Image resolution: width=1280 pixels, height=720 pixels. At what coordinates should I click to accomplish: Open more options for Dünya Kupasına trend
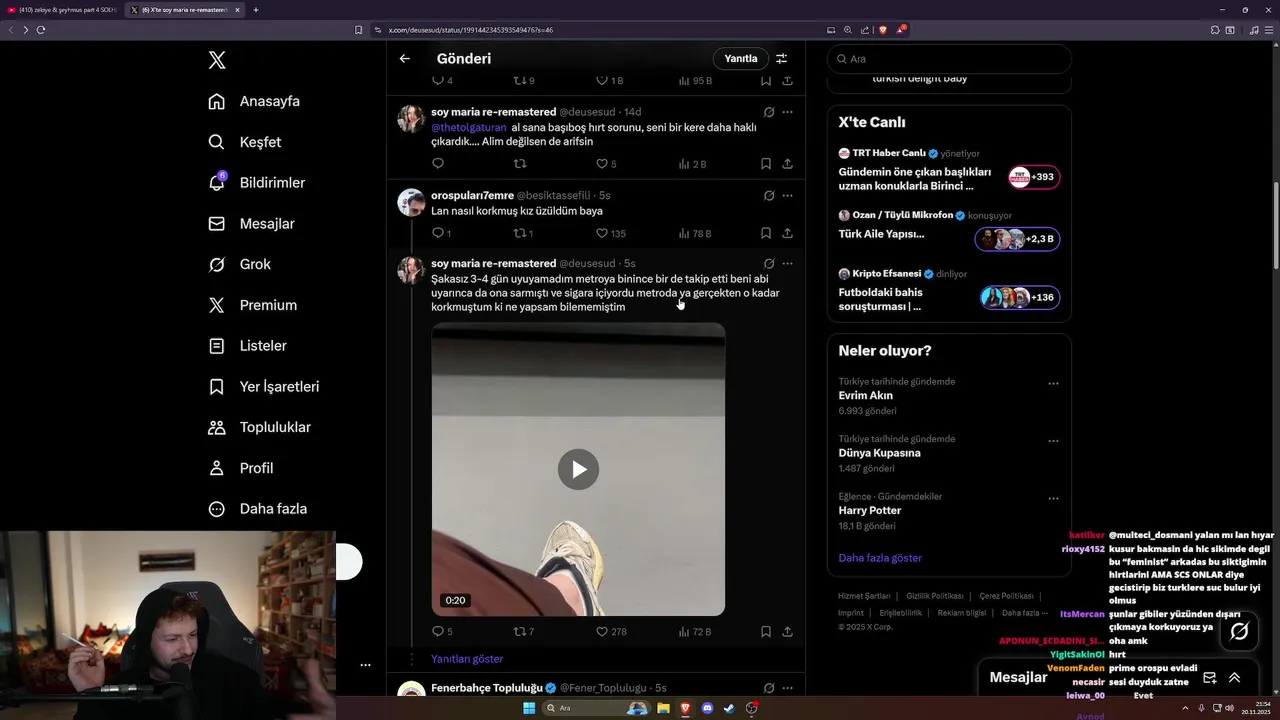coord(1053,441)
